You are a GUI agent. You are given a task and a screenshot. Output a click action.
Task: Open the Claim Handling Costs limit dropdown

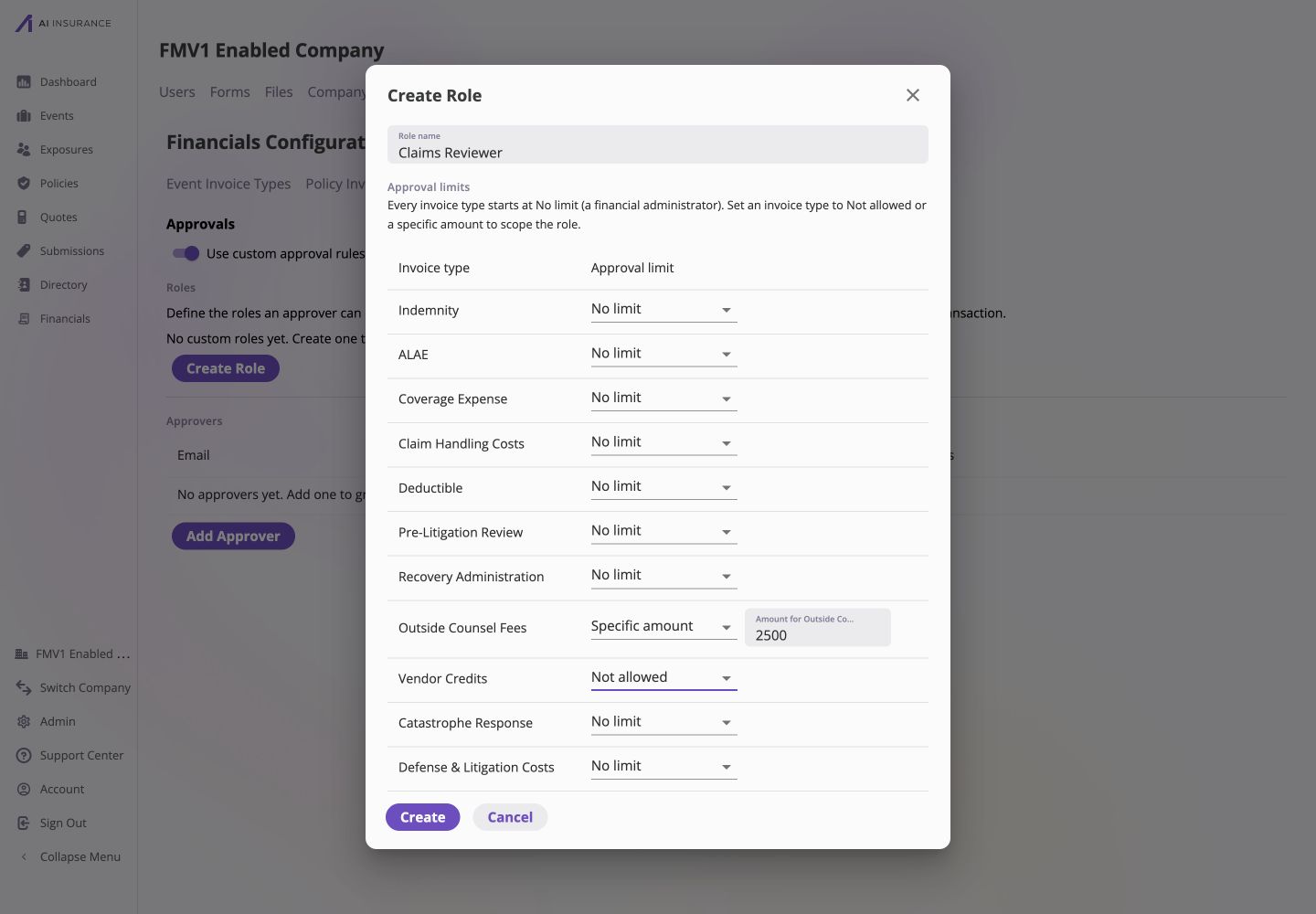tap(663, 442)
